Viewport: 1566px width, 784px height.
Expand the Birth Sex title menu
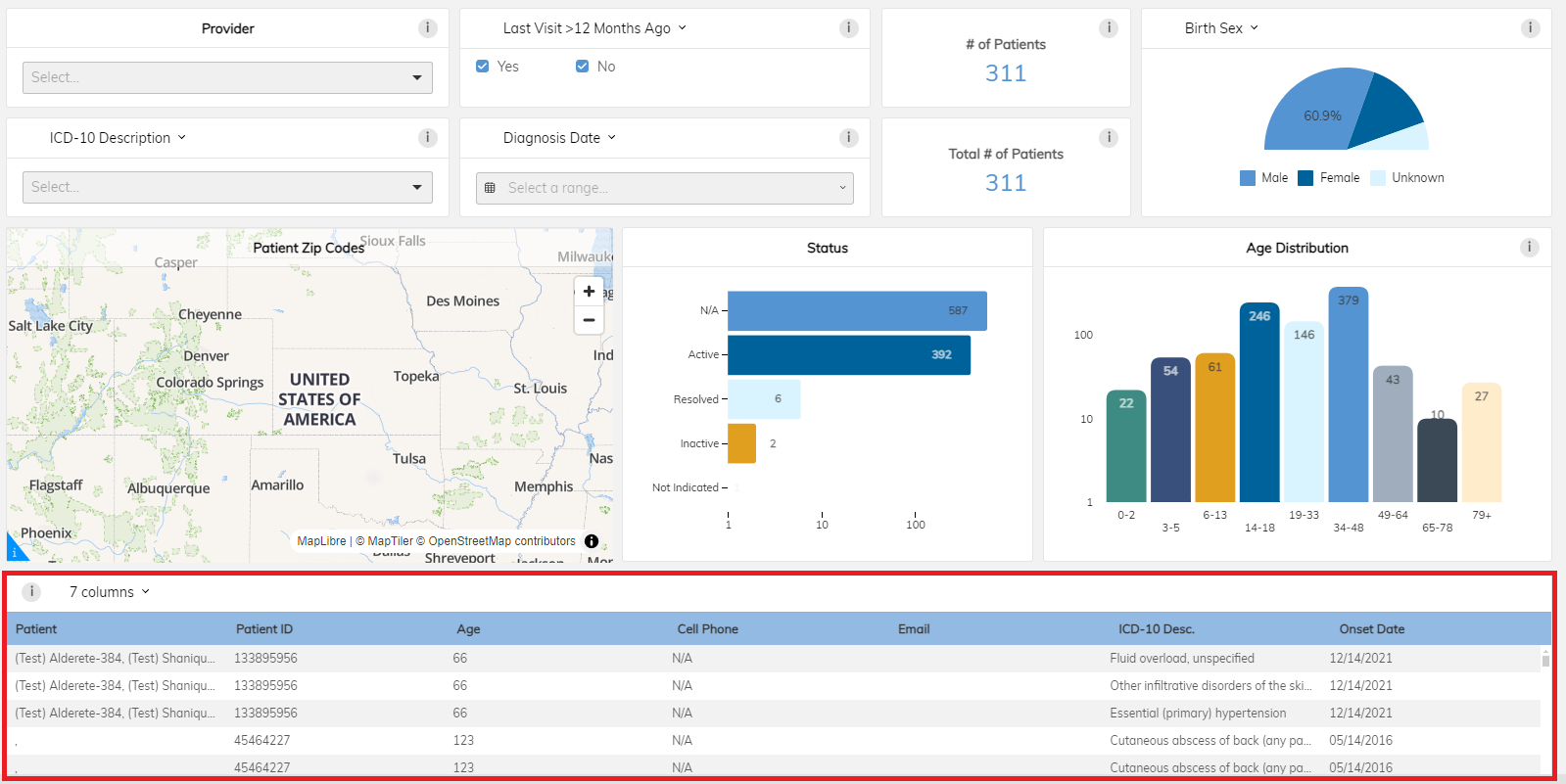tap(1221, 28)
